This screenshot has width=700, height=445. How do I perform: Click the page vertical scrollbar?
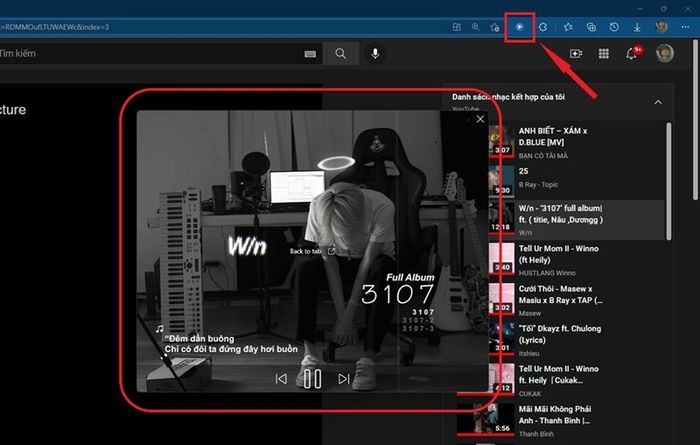[x=696, y=120]
